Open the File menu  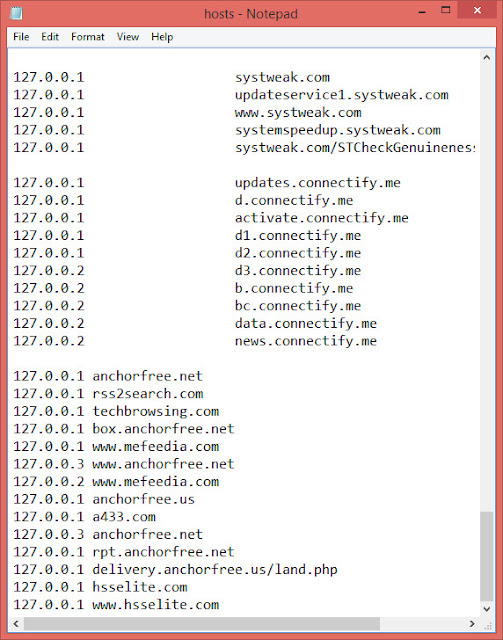coord(21,37)
